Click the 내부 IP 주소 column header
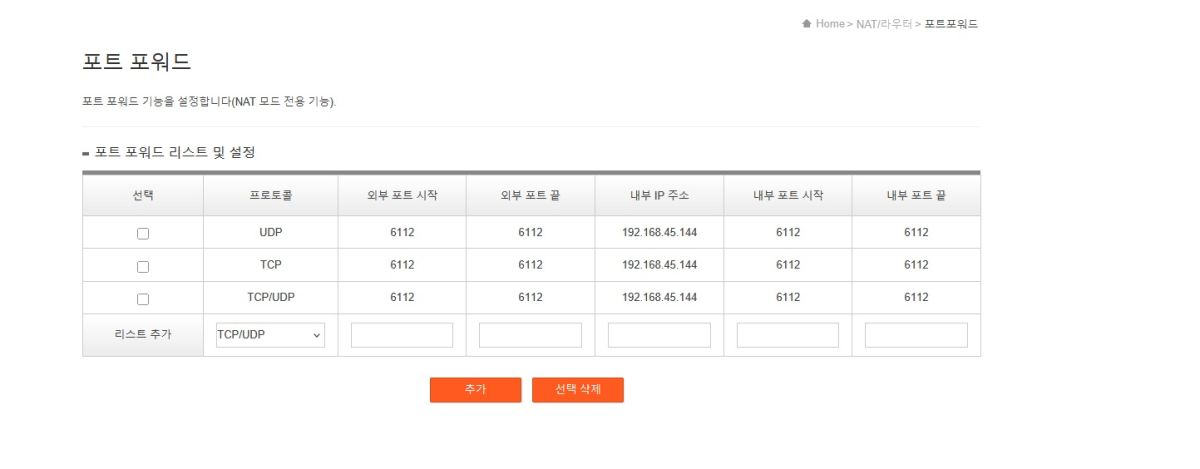 coord(659,195)
